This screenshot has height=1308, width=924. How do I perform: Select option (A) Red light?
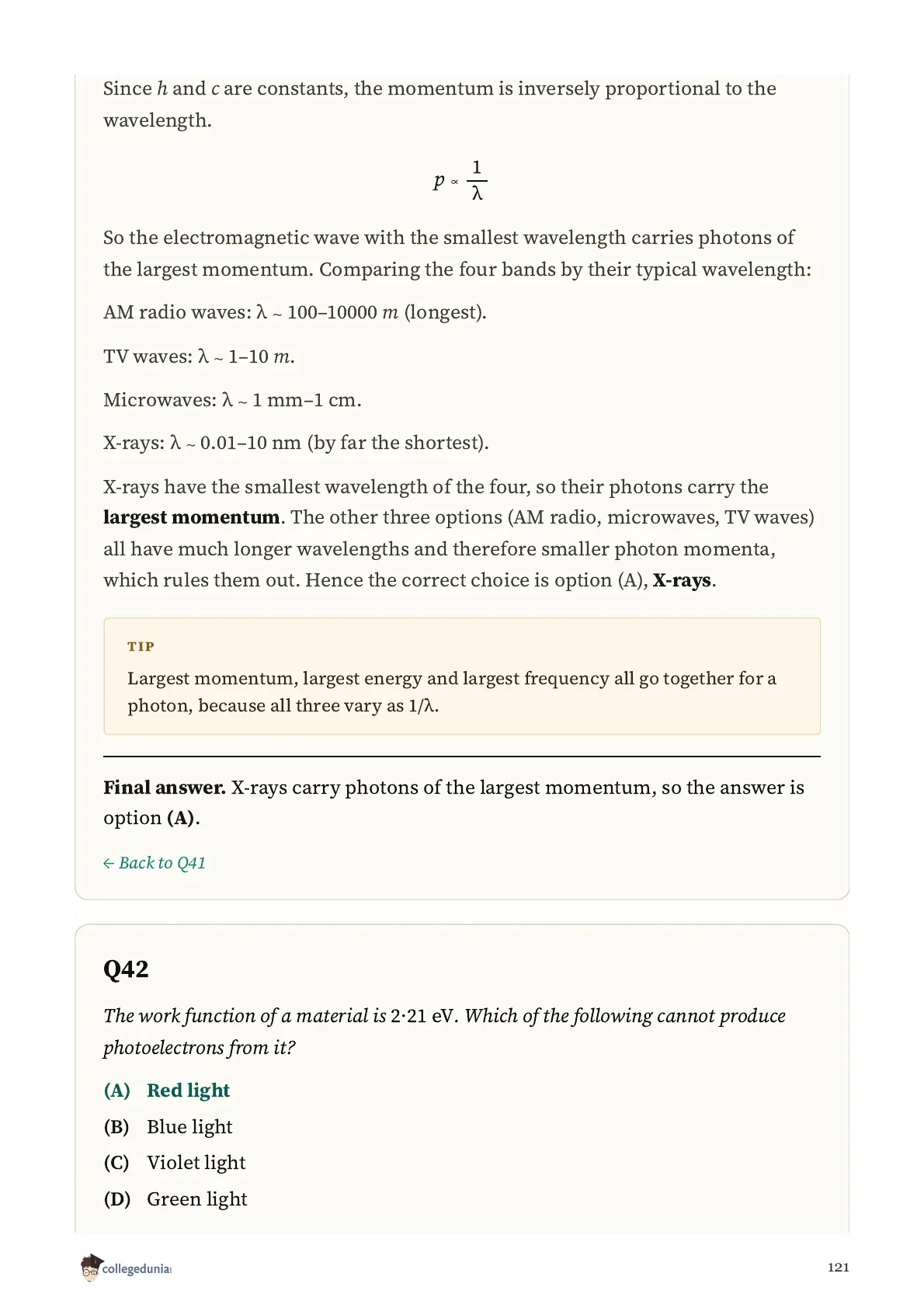[x=167, y=1091]
